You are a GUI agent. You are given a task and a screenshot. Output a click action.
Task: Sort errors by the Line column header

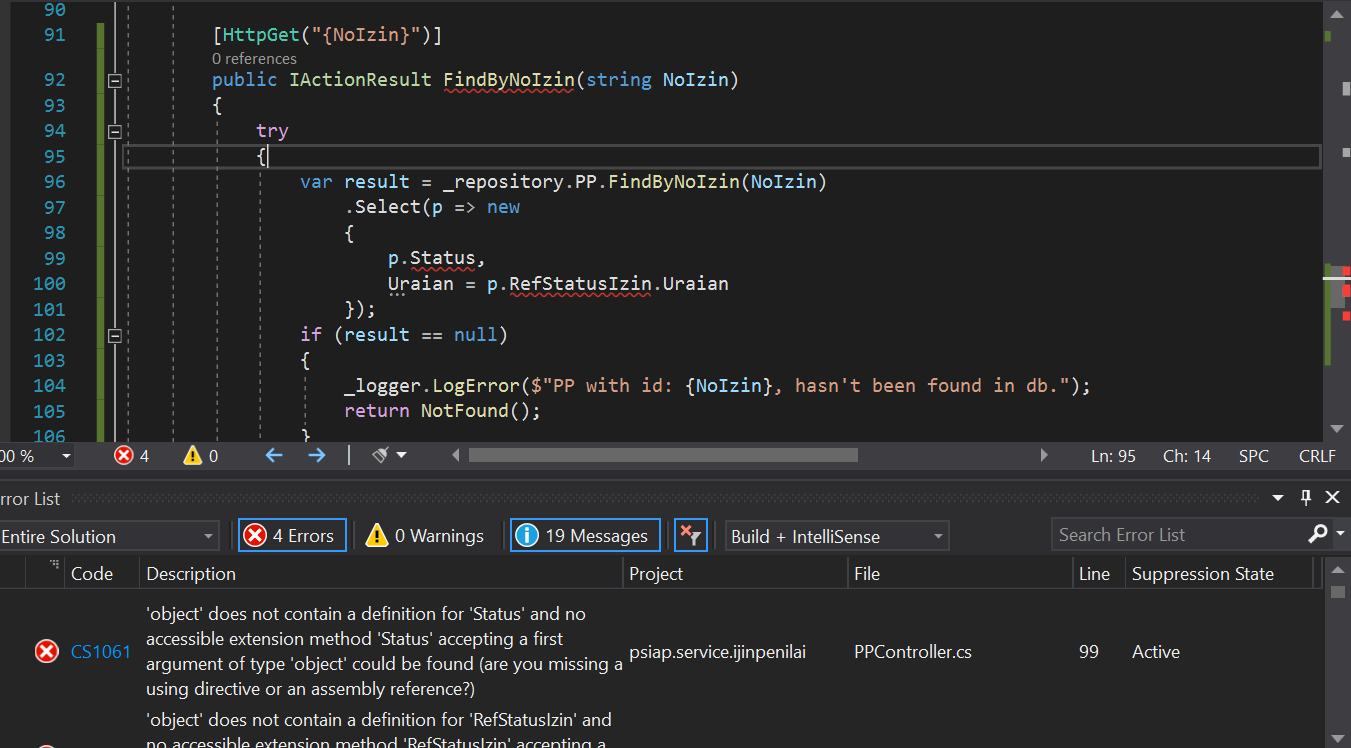(1094, 574)
